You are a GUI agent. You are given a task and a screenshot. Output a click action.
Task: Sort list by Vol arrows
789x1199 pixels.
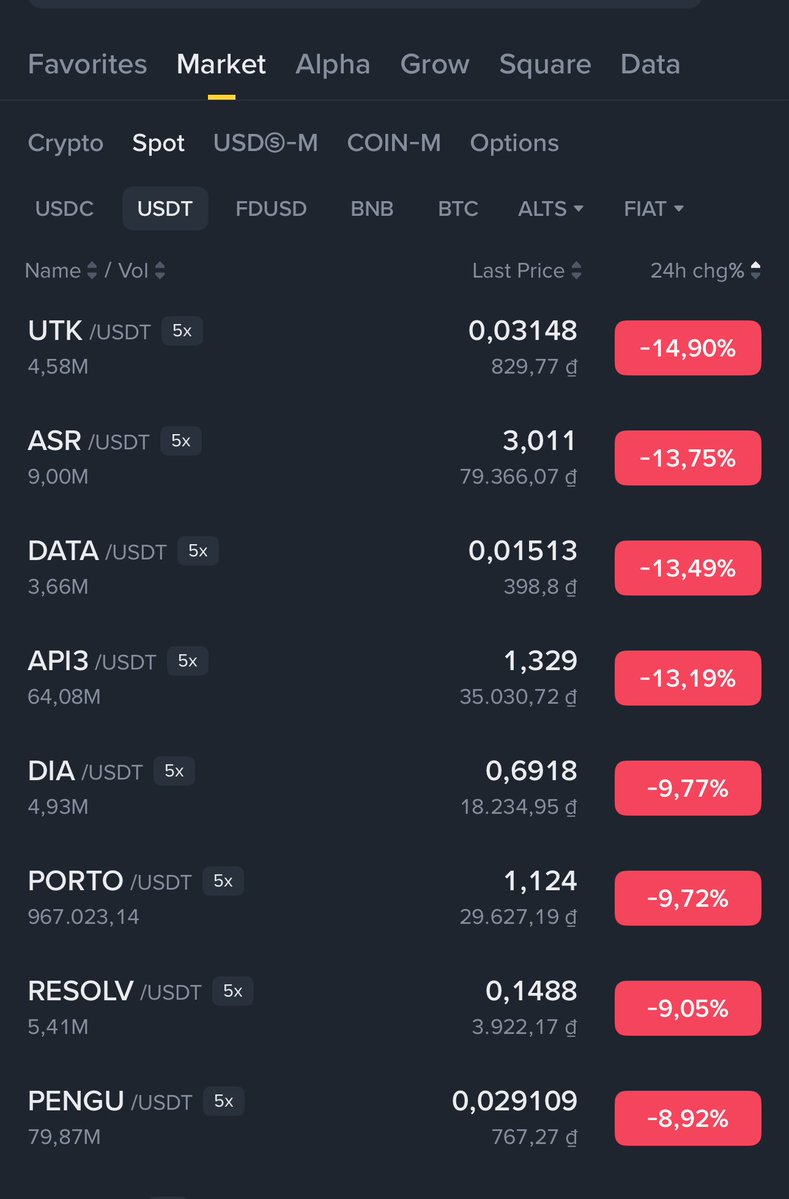(x=160, y=271)
